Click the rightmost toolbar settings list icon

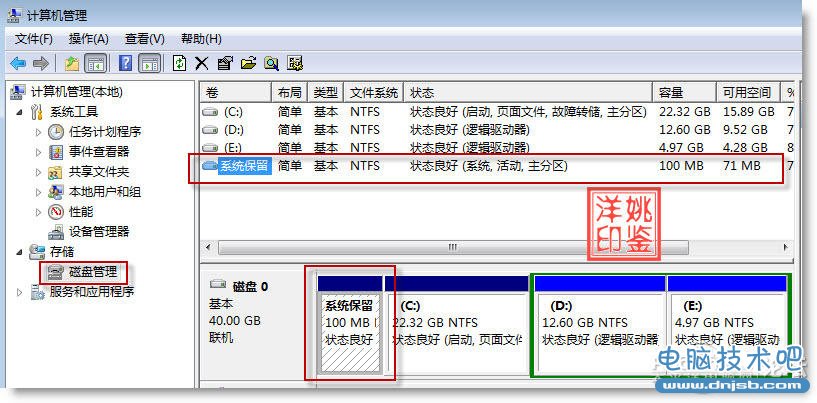pos(295,64)
